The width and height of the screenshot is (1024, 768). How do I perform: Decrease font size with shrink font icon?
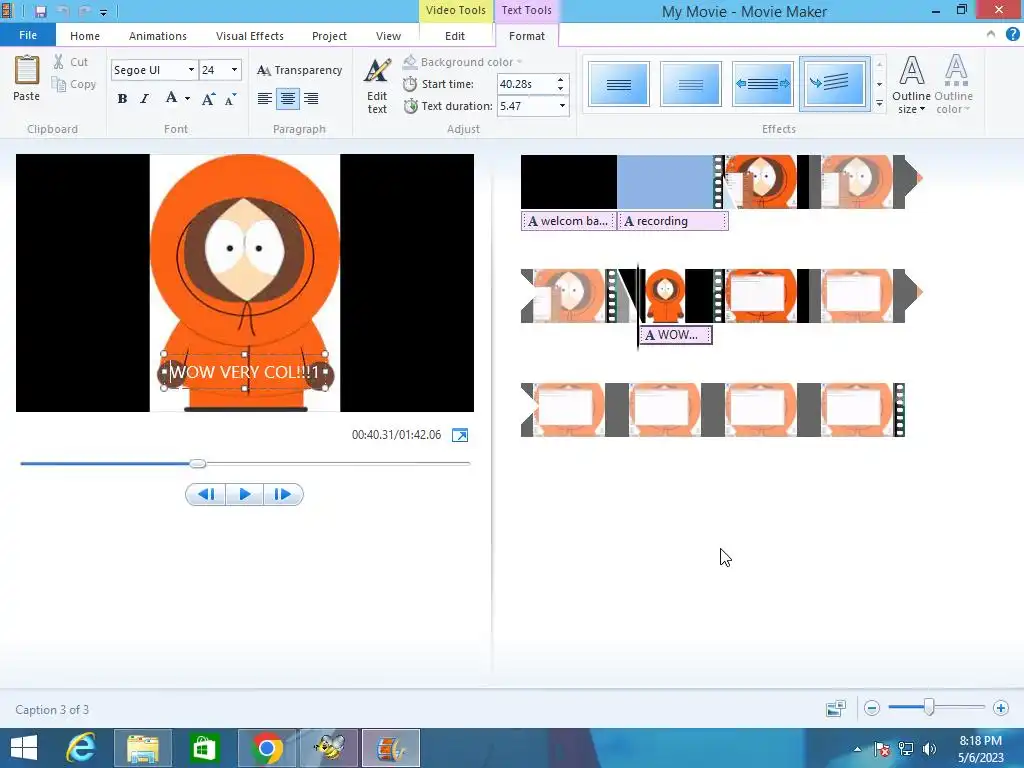(x=231, y=99)
